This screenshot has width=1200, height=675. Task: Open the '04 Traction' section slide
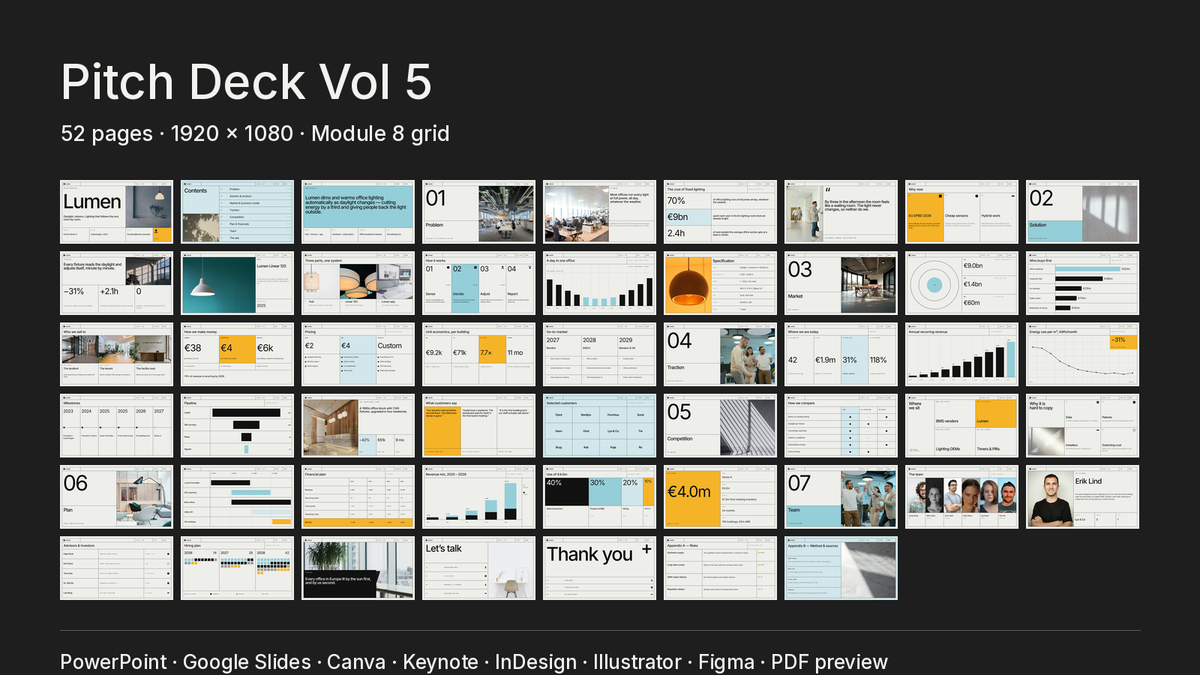pyautogui.click(x=721, y=354)
